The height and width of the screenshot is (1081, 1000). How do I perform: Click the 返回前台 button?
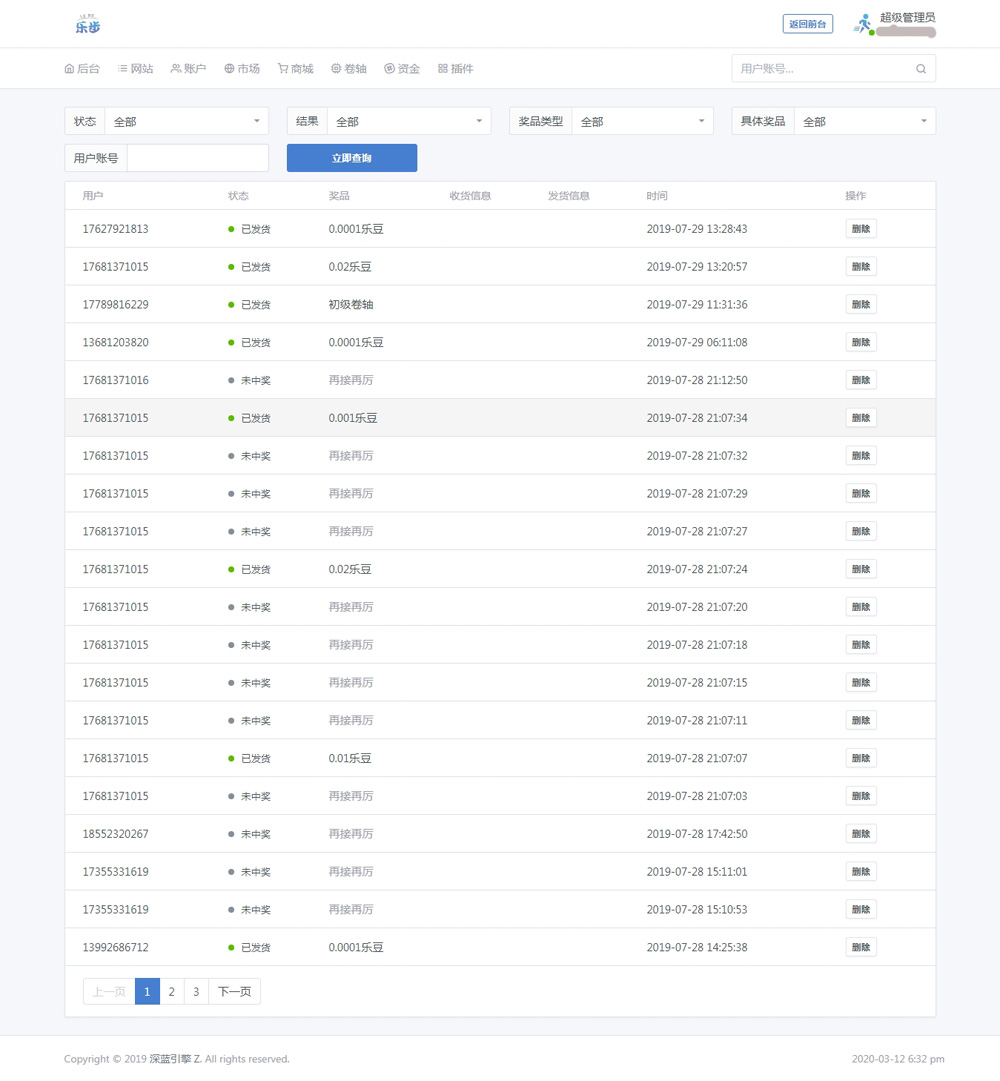pyautogui.click(x=807, y=24)
